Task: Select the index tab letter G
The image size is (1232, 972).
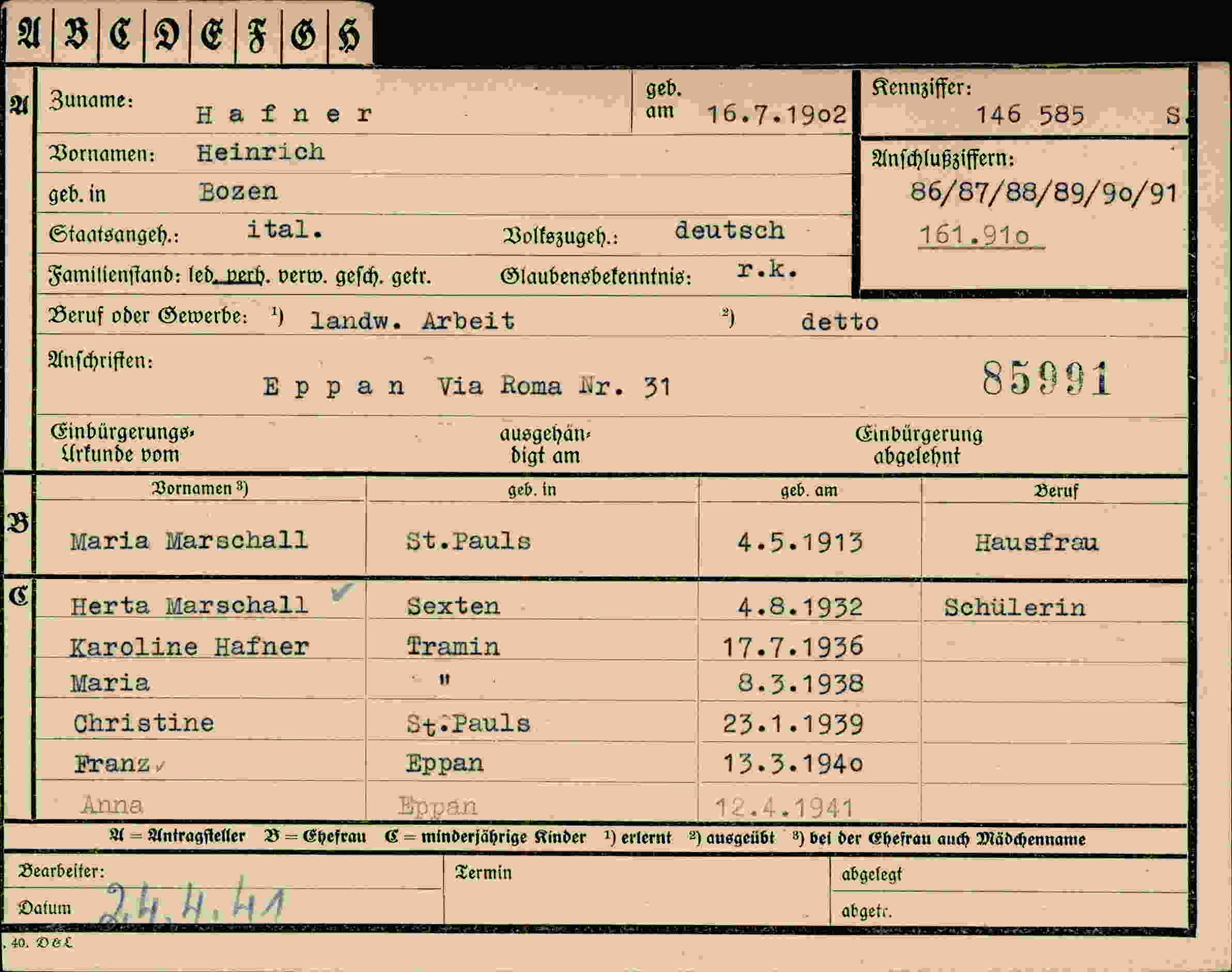Action: pyautogui.click(x=303, y=33)
